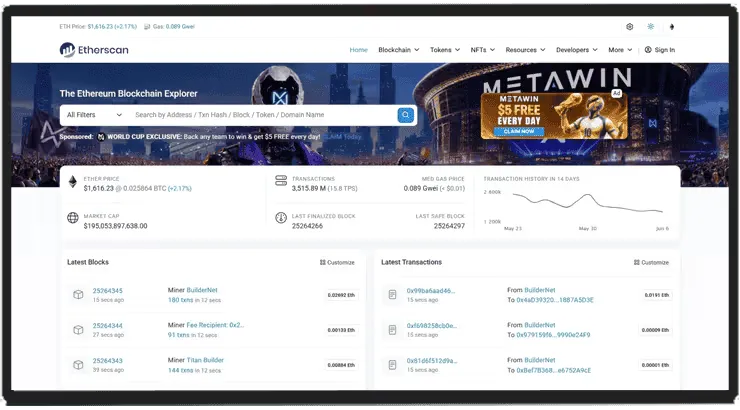Click the Ethereum network icon

point(672,27)
